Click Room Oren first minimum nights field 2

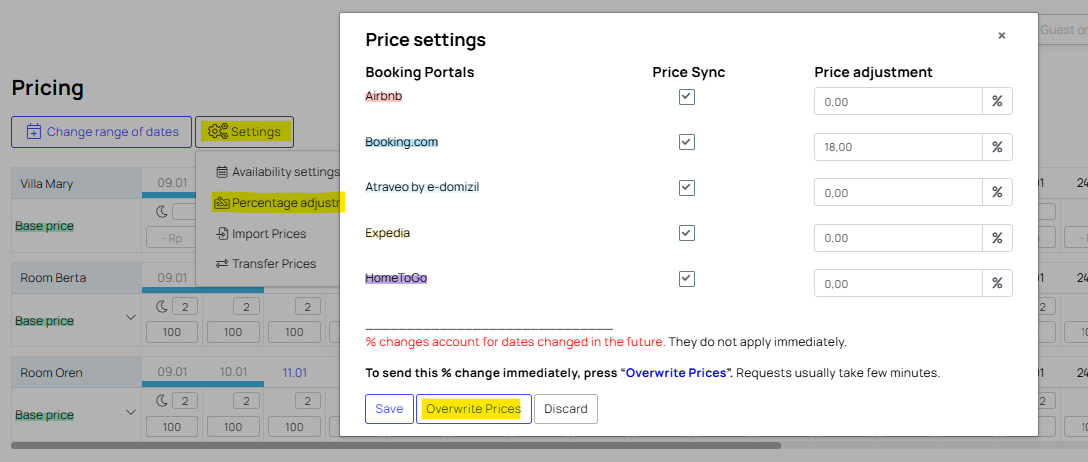(x=185, y=400)
